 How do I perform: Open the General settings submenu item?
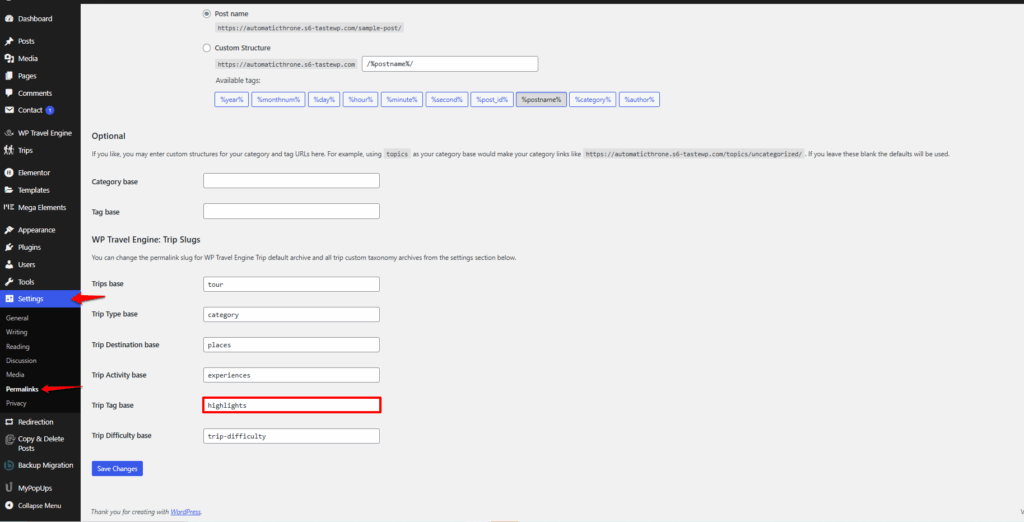17,318
